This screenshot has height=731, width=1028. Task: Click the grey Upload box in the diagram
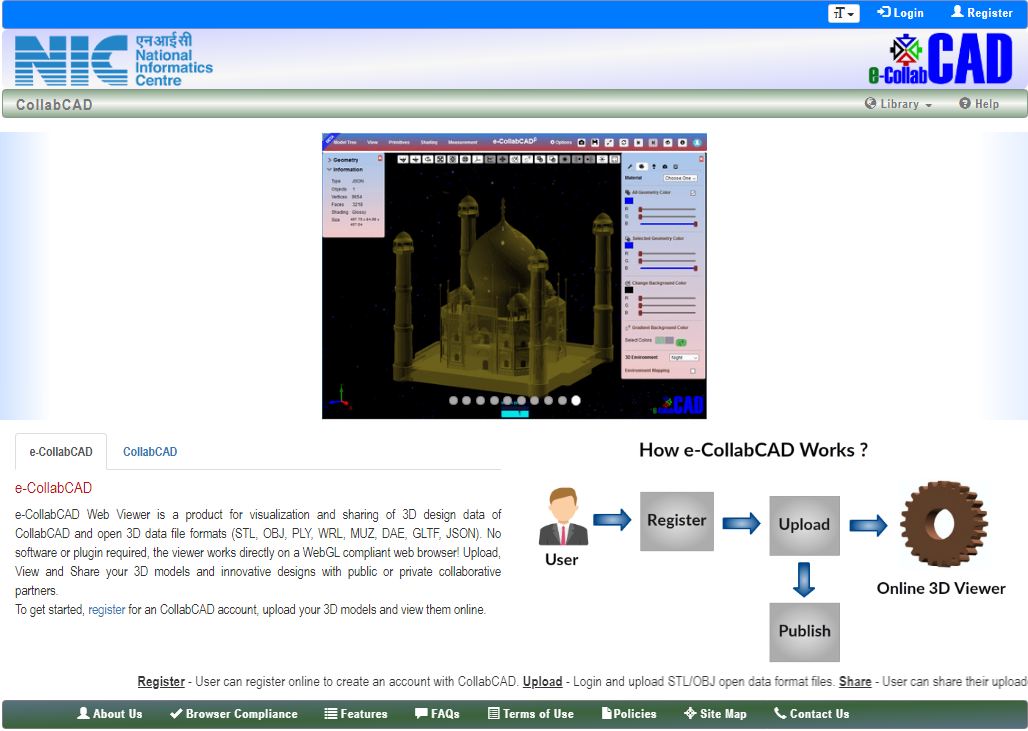804,526
